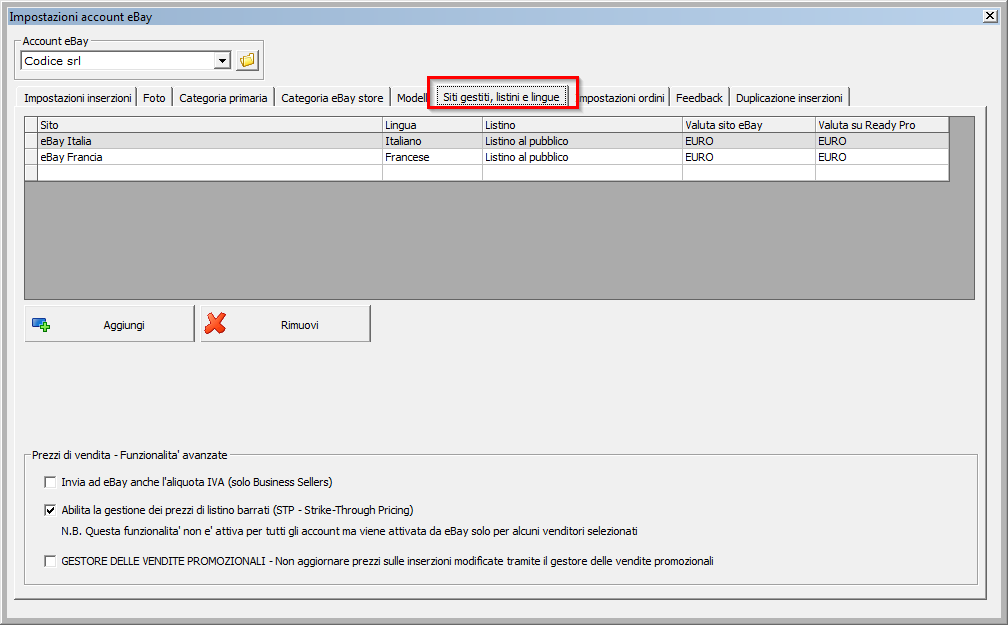Click the Sito column header
Viewport: 1008px width, 625px height.
(210, 125)
